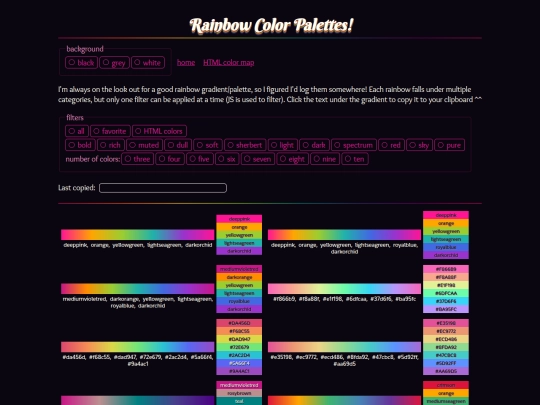Click the #F866B9 color swatch

446,269
